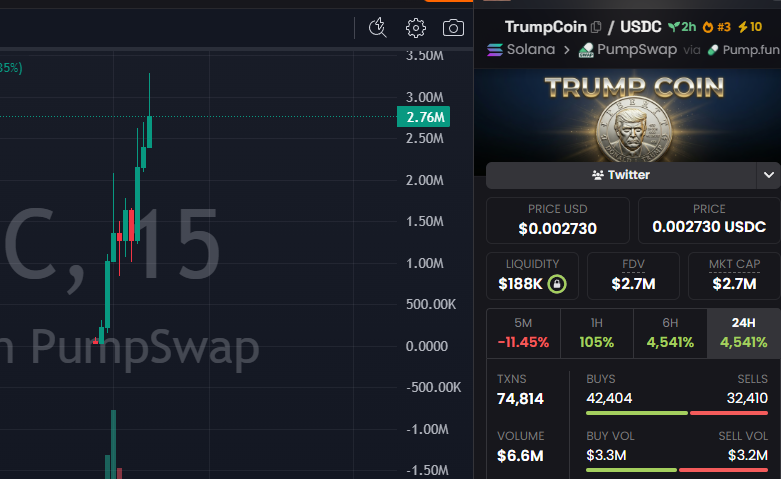This screenshot has width=781, height=479.
Task: Click the BUYS 42,404 value
Action: tap(609, 398)
